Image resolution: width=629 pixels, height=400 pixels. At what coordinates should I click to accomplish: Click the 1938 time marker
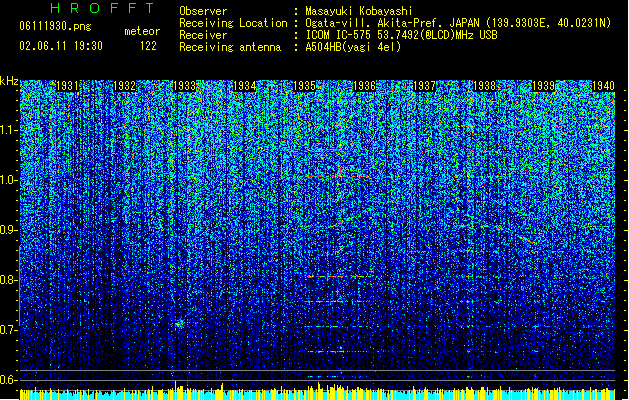click(484, 86)
